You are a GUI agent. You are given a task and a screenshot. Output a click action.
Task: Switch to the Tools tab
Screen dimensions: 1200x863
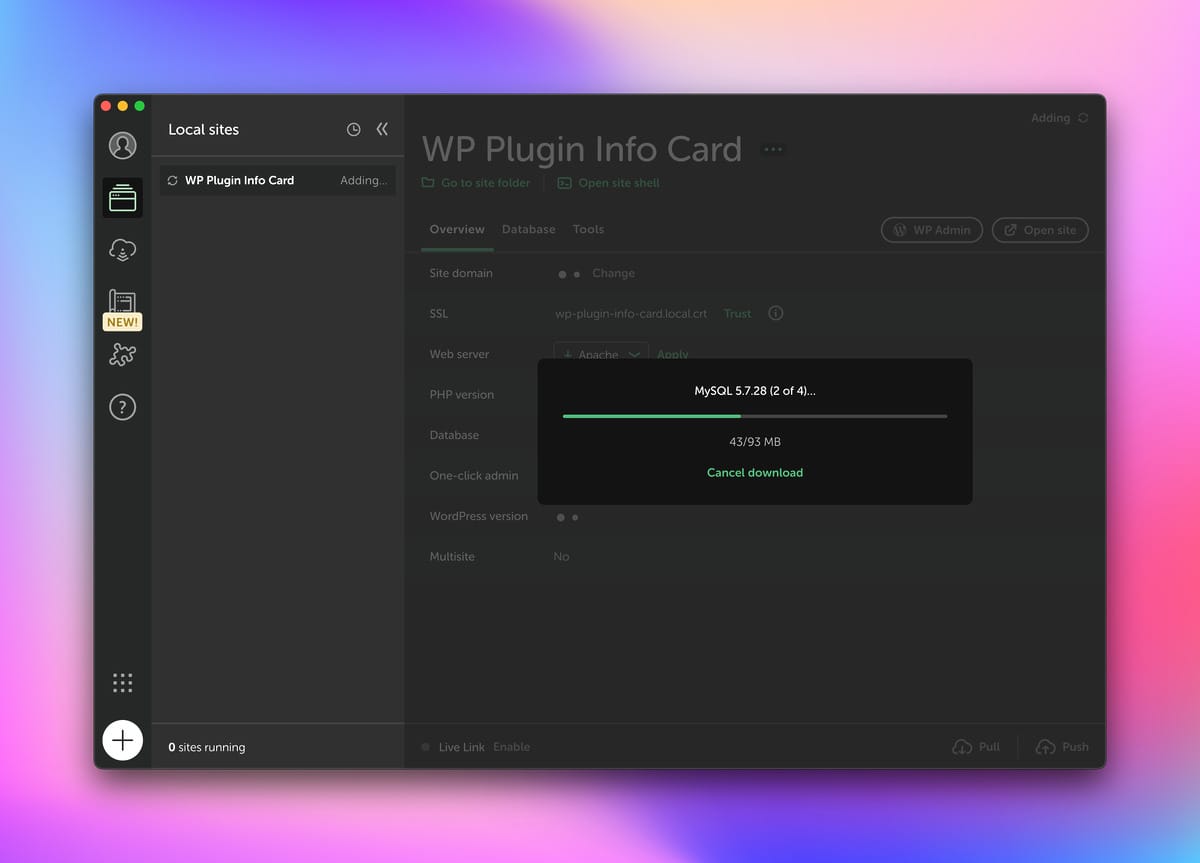click(x=588, y=230)
